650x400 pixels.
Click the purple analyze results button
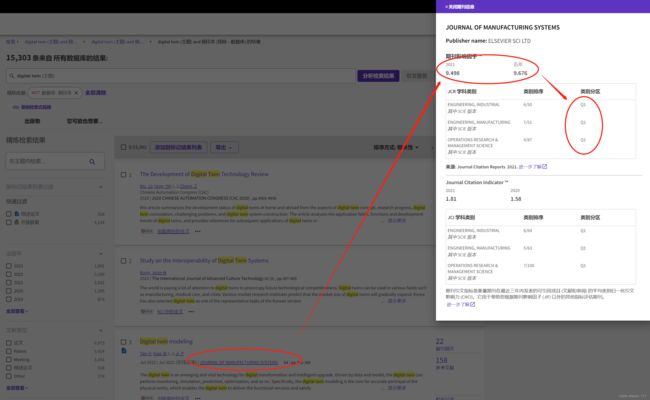coord(378,76)
